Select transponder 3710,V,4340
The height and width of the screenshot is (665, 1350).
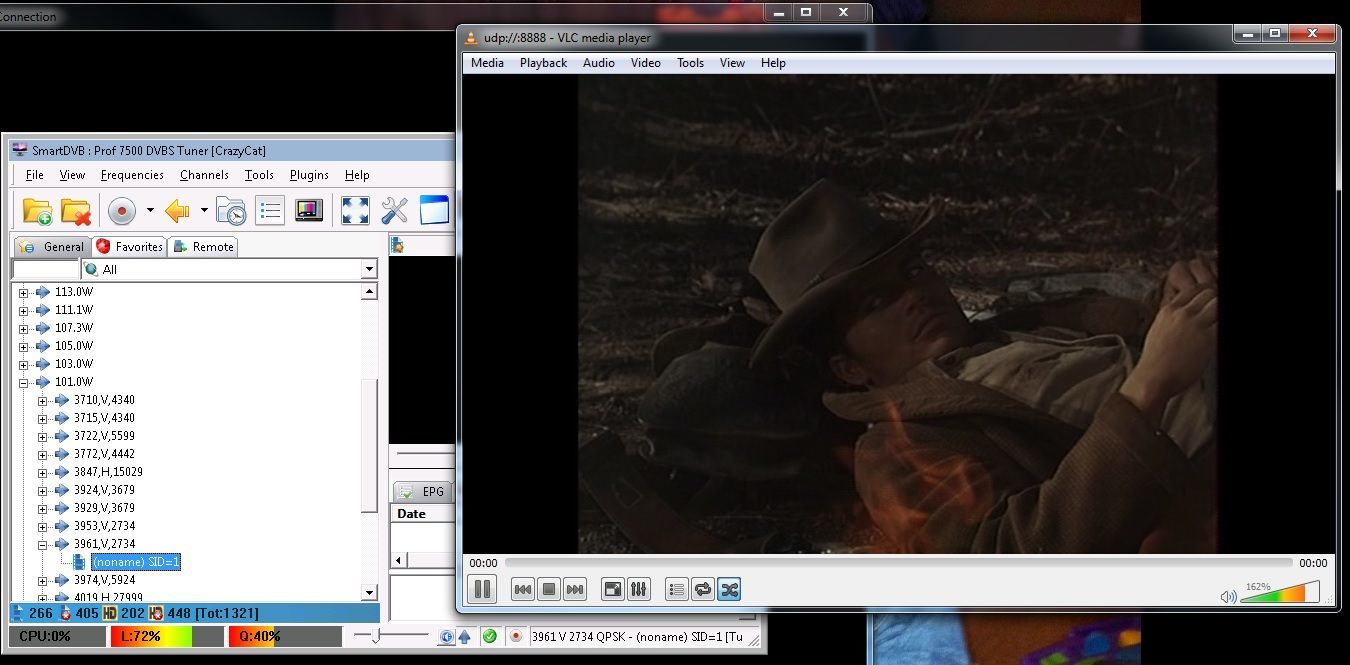104,400
